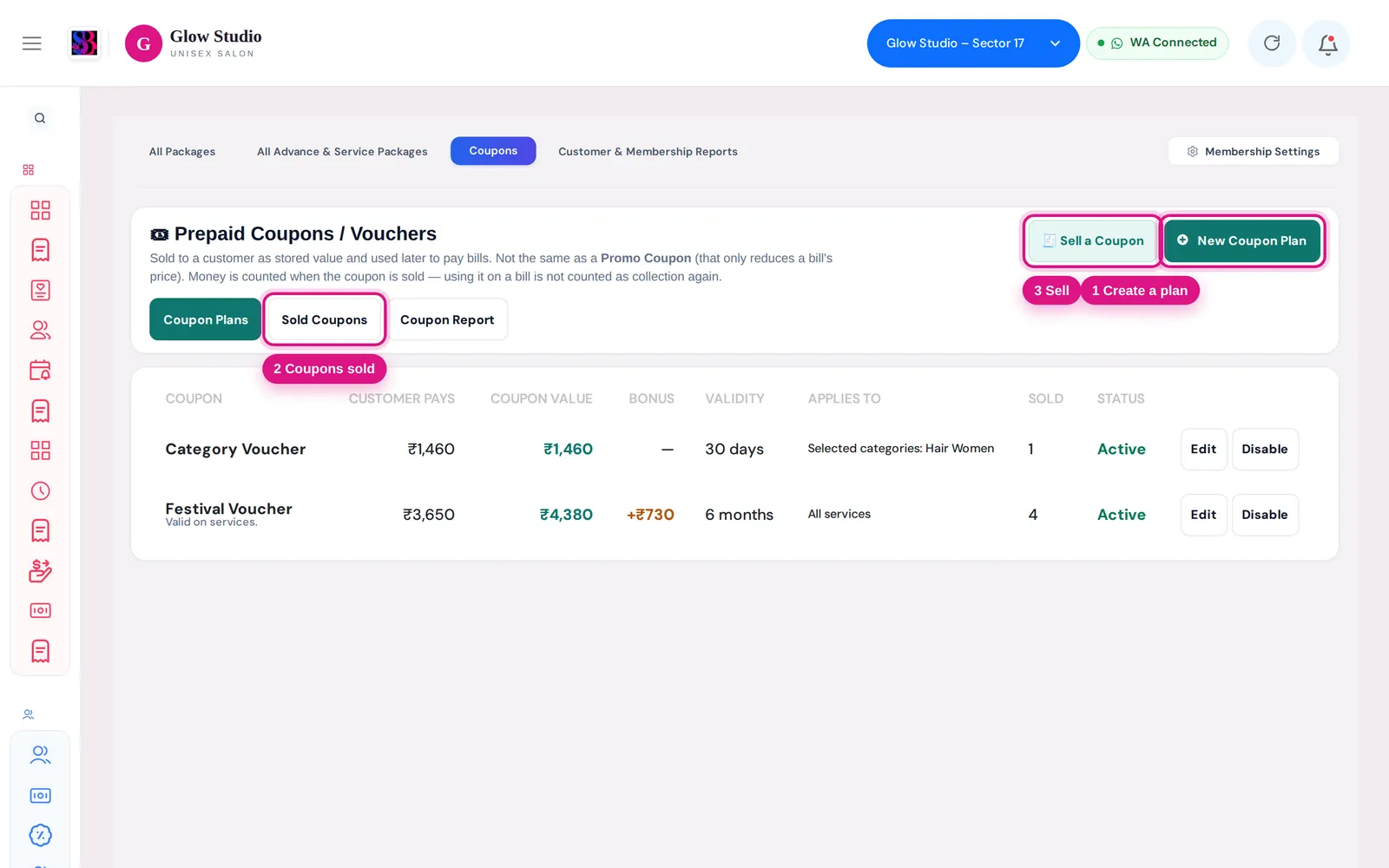Viewport: 1389px width, 868px height.
Task: Click the SOLD column header
Action: [x=1045, y=398]
